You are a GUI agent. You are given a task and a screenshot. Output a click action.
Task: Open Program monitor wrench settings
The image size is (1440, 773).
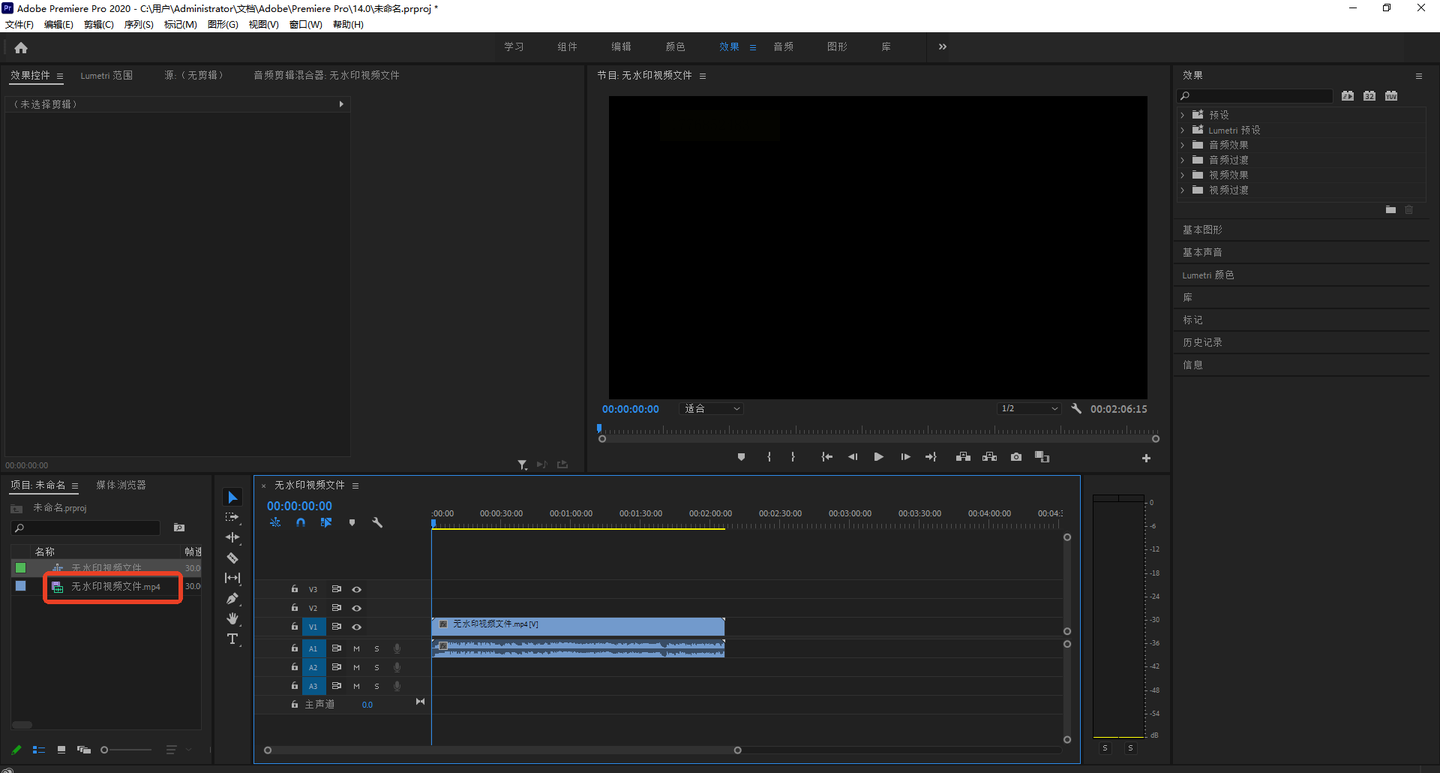tap(1076, 409)
